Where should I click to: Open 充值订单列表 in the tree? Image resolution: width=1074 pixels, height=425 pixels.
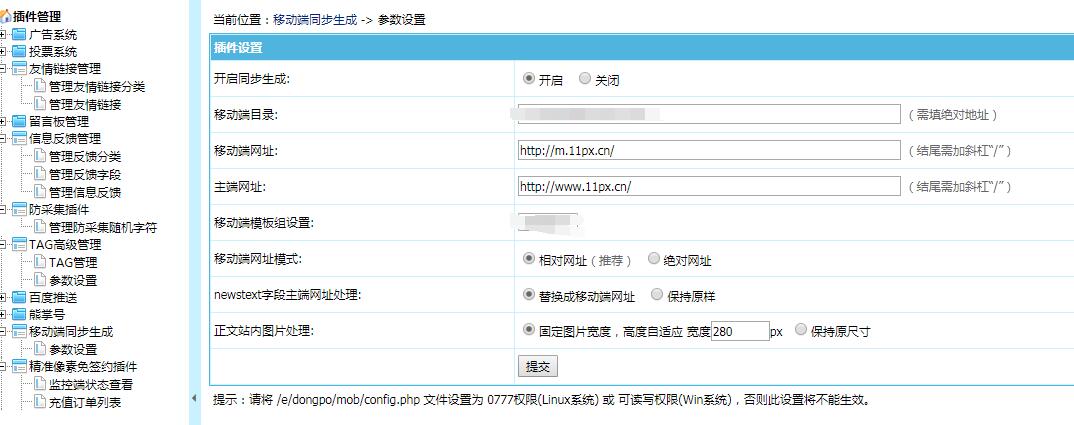[x=85, y=403]
